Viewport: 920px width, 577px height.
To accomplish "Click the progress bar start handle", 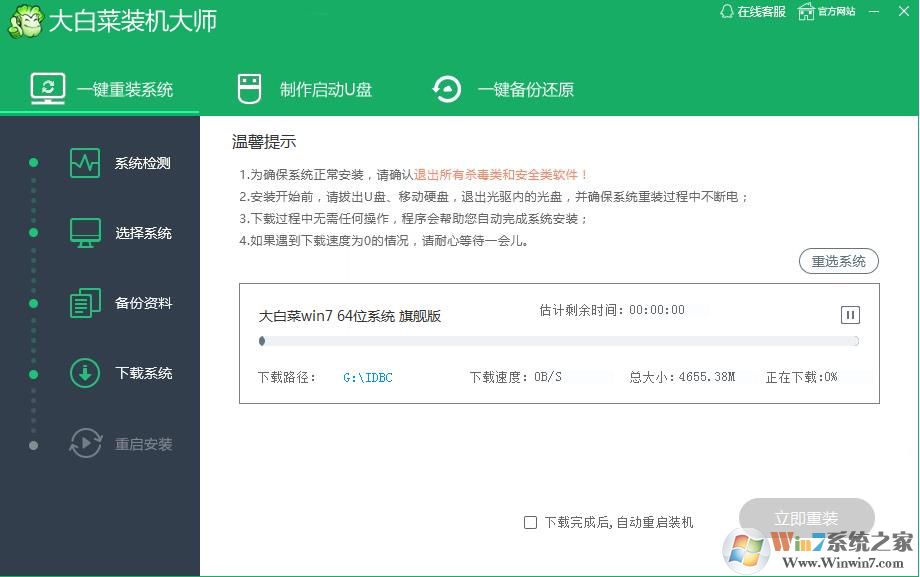I will (x=262, y=341).
